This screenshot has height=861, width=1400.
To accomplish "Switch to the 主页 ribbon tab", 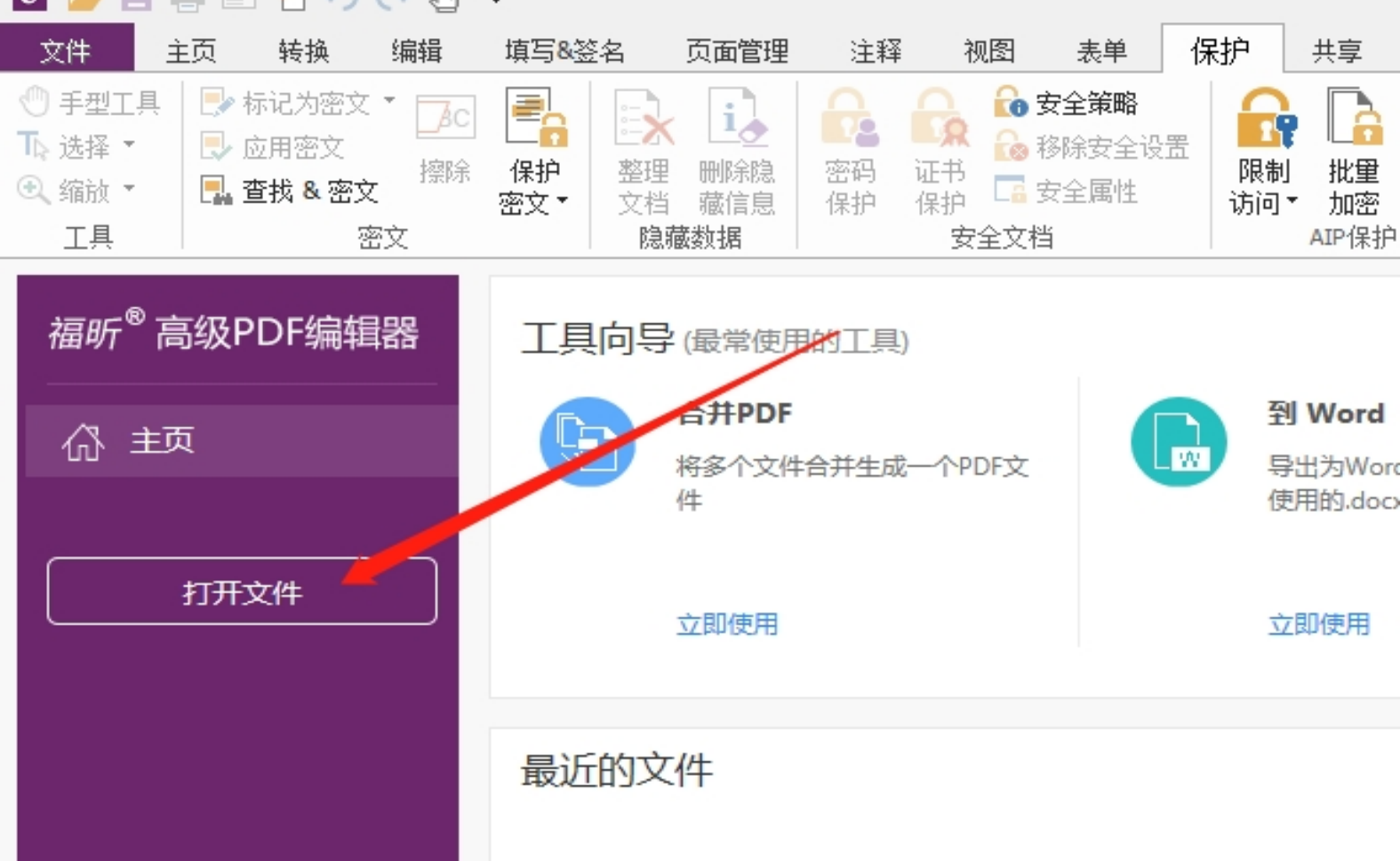I will [191, 51].
